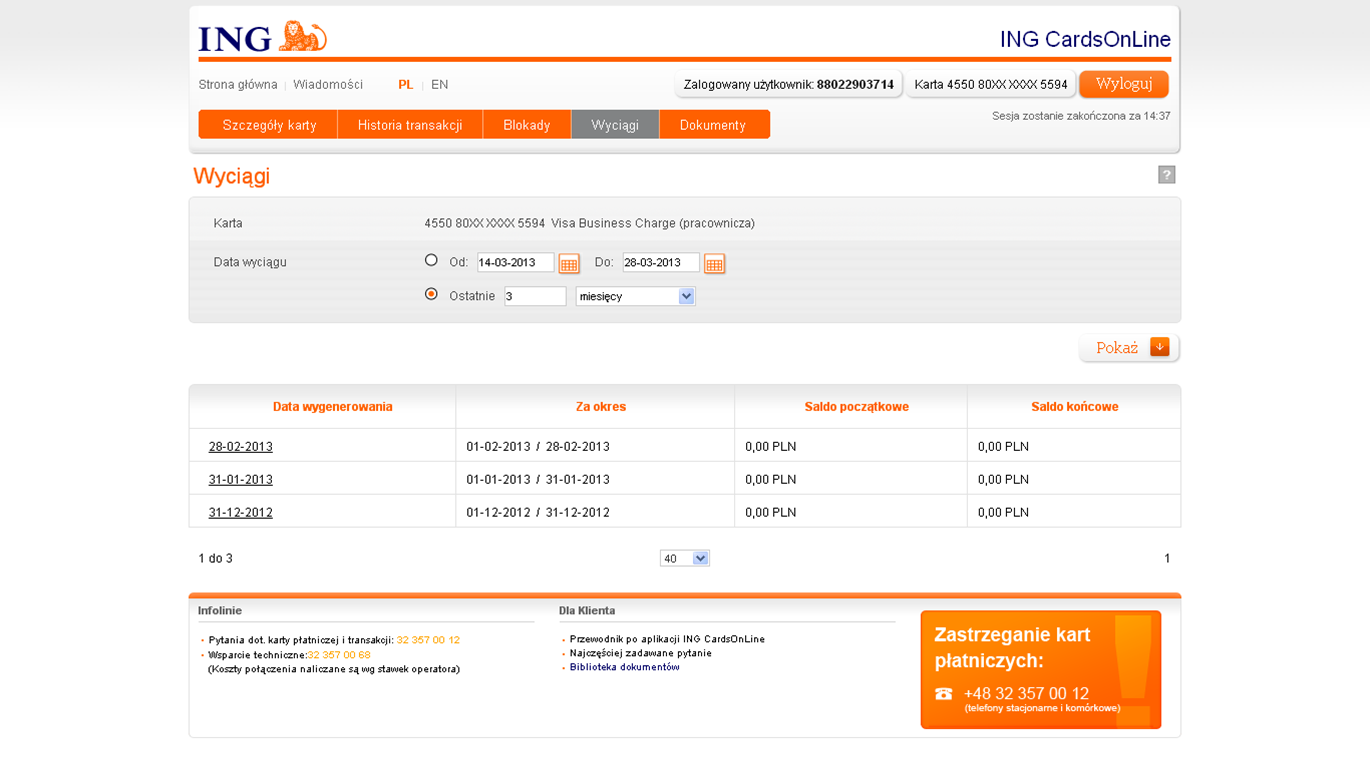Open calendar picker for Od date
This screenshot has height=766, width=1370.
pyautogui.click(x=569, y=264)
